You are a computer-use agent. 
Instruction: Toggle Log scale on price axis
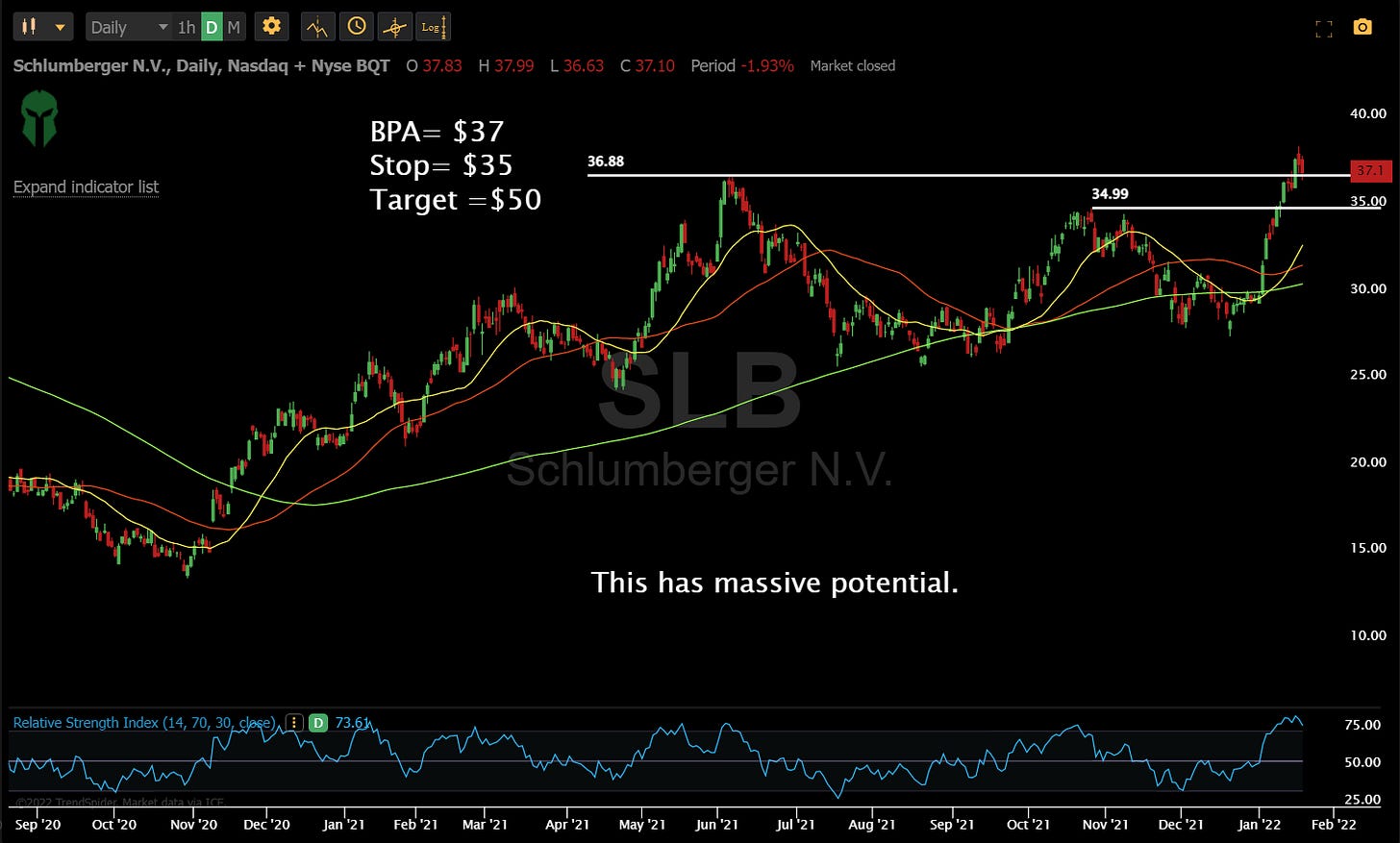coord(433,27)
